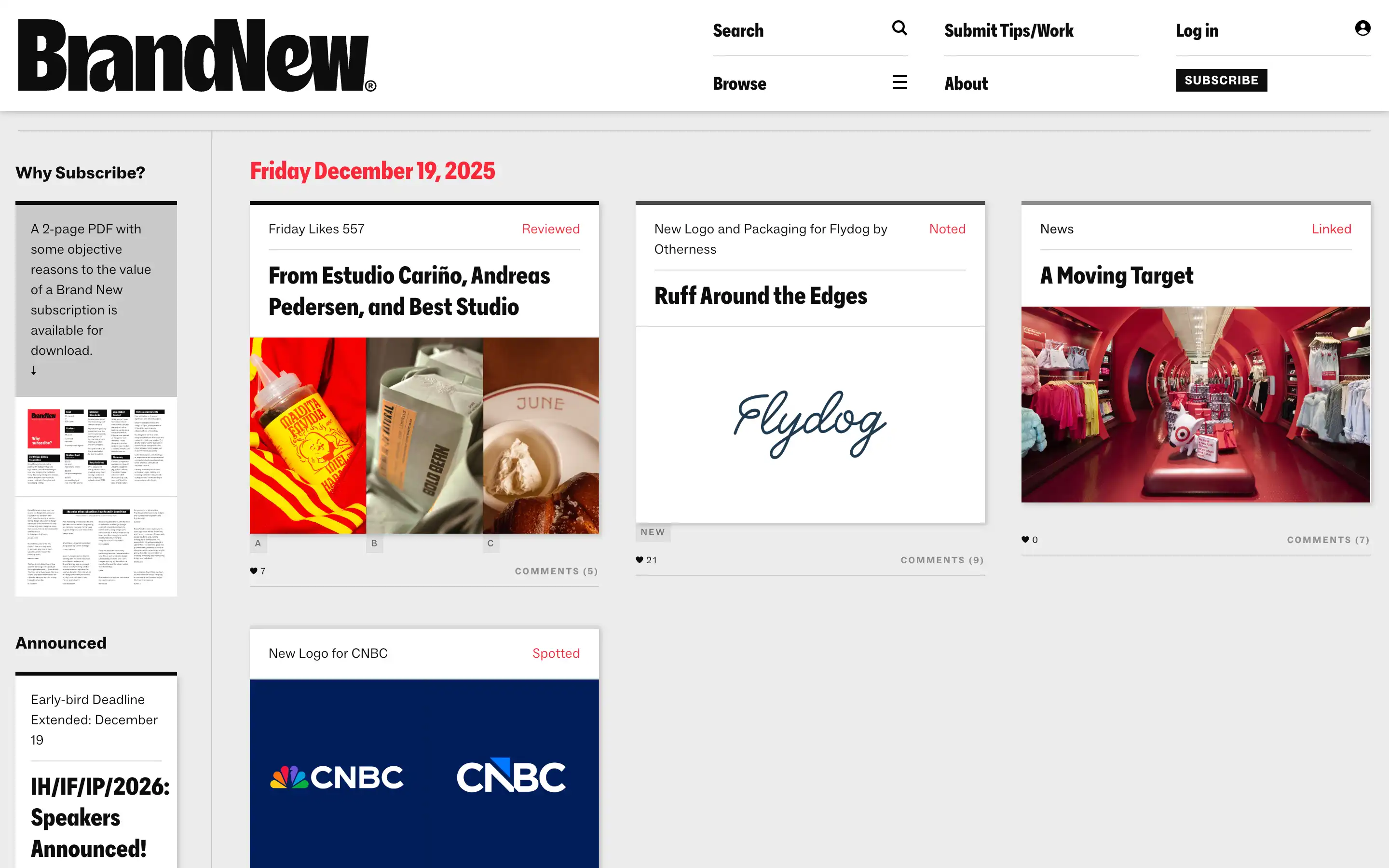Image resolution: width=1389 pixels, height=868 pixels.
Task: Click the account profile icon top right
Action: pyautogui.click(x=1362, y=27)
